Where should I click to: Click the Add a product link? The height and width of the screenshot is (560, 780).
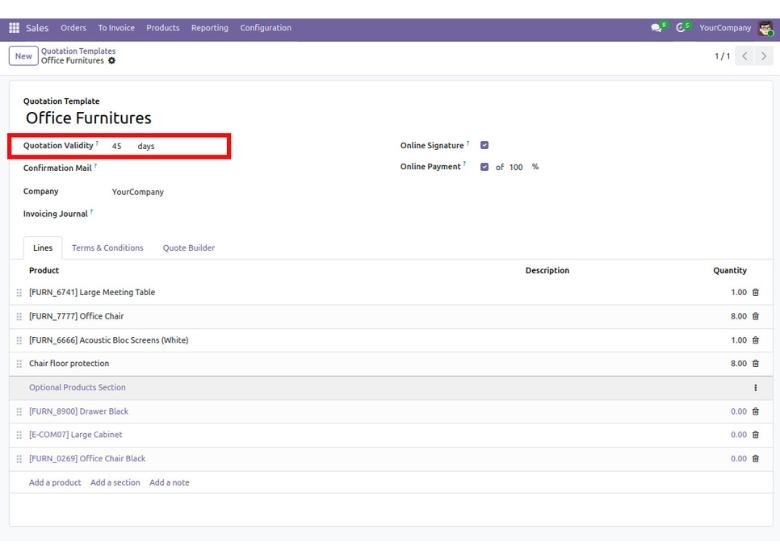tap(55, 483)
